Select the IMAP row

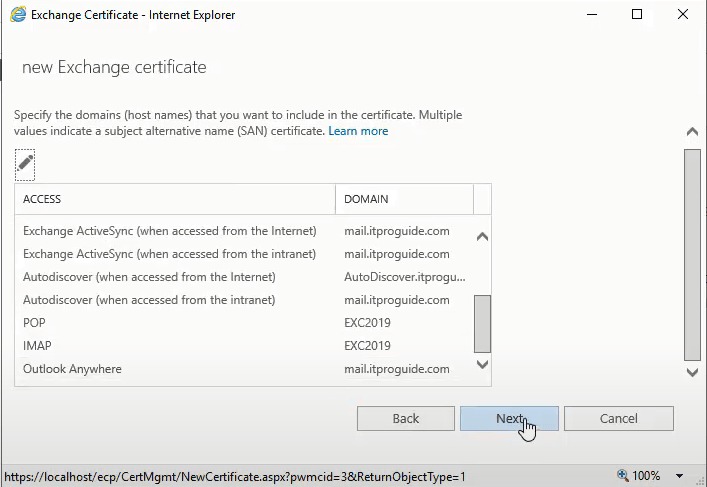click(x=244, y=346)
